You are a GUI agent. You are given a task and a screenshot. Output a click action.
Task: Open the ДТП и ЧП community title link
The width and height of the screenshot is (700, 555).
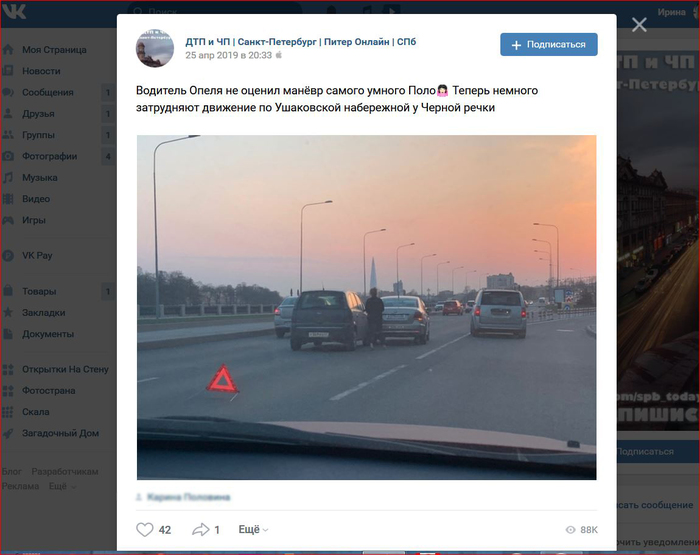pyautogui.click(x=300, y=42)
